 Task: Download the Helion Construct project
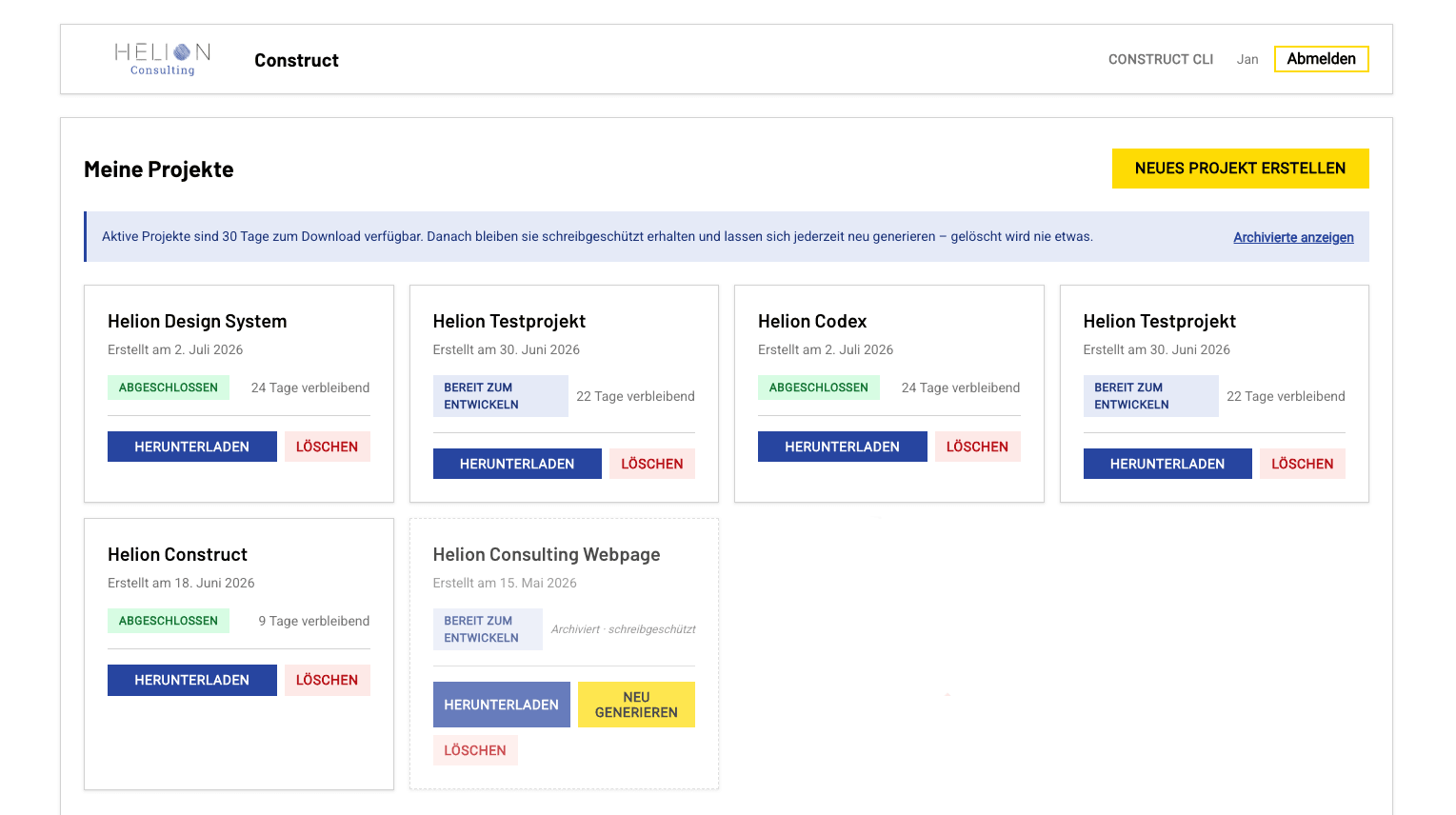pos(192,680)
